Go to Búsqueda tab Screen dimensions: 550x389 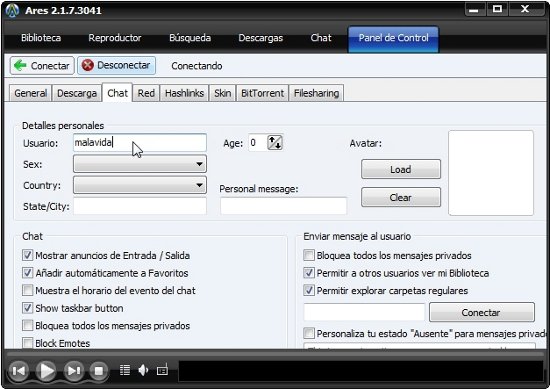190,38
